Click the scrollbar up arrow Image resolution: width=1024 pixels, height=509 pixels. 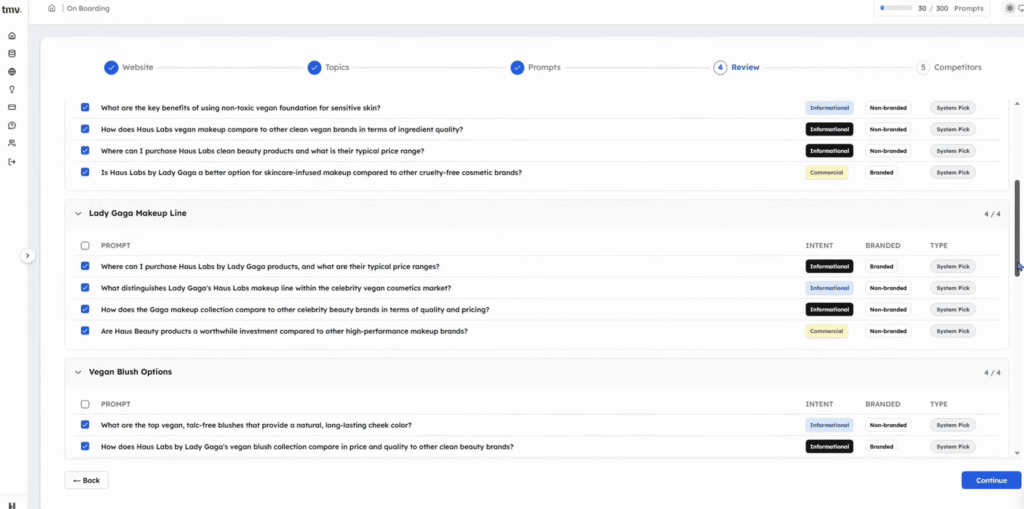pyautogui.click(x=1017, y=104)
